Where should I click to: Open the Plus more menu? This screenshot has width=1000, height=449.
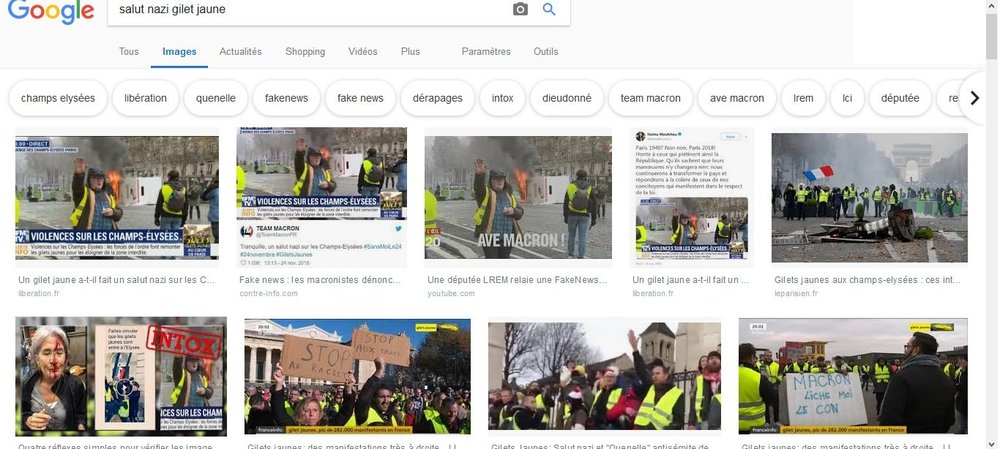[x=410, y=52]
